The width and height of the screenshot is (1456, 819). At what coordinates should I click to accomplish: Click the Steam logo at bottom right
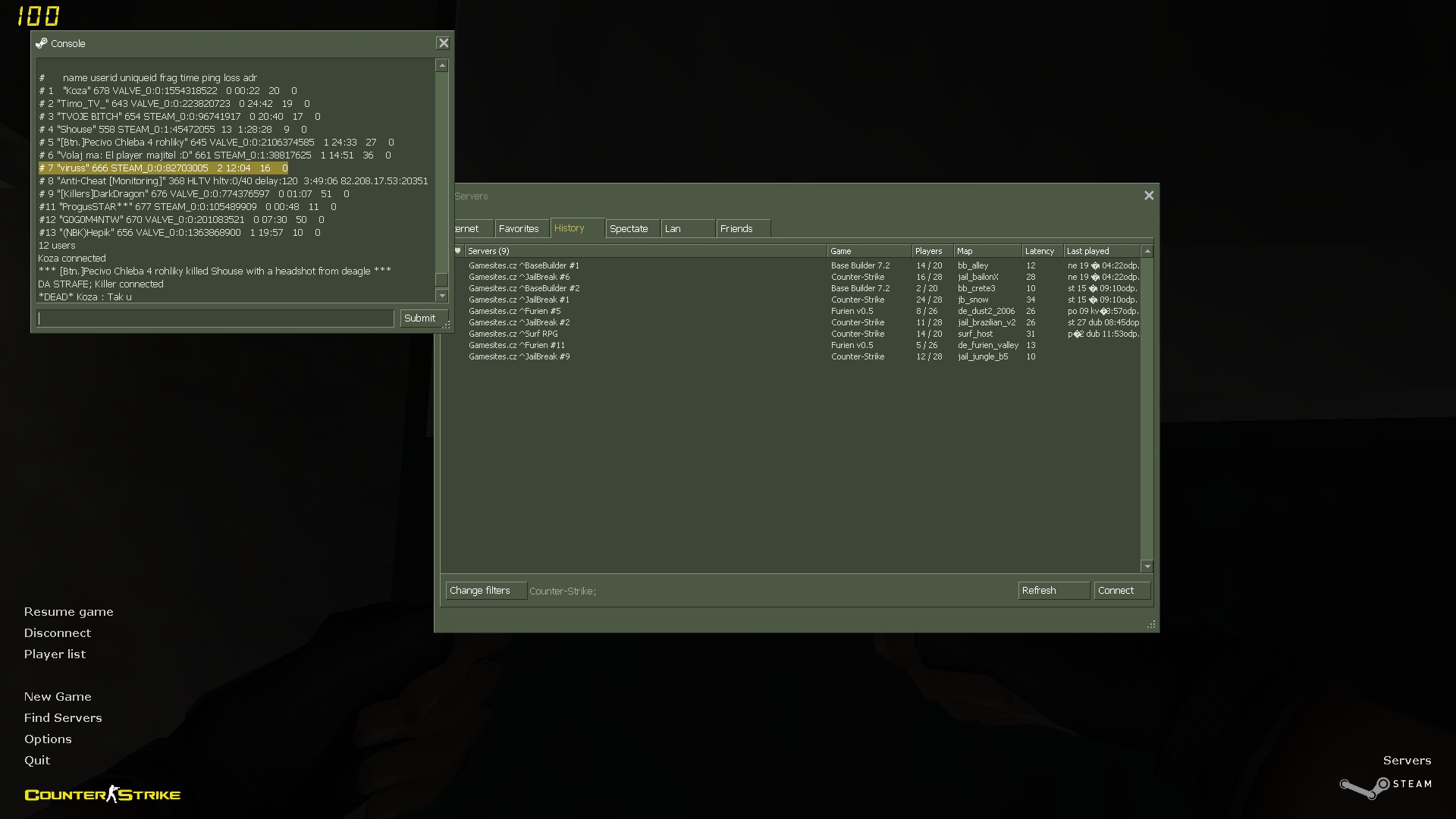coord(1385,786)
